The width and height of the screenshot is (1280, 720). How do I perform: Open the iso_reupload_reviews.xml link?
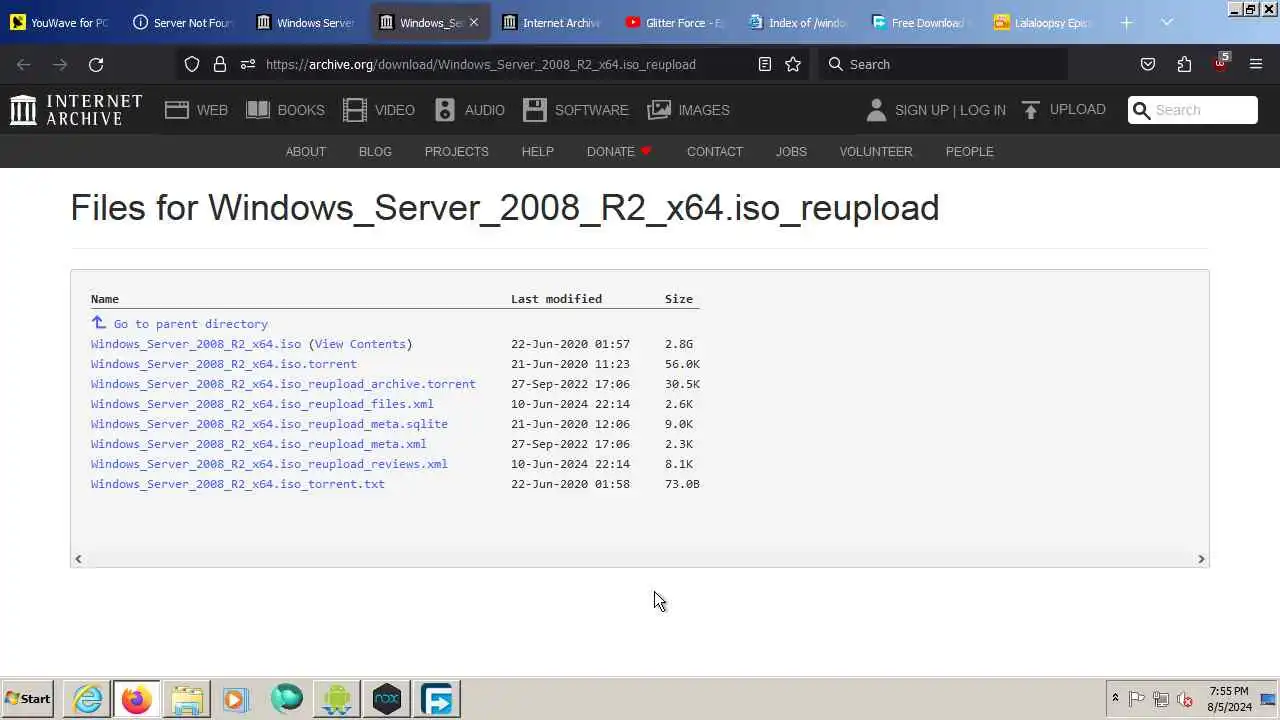pyautogui.click(x=269, y=464)
